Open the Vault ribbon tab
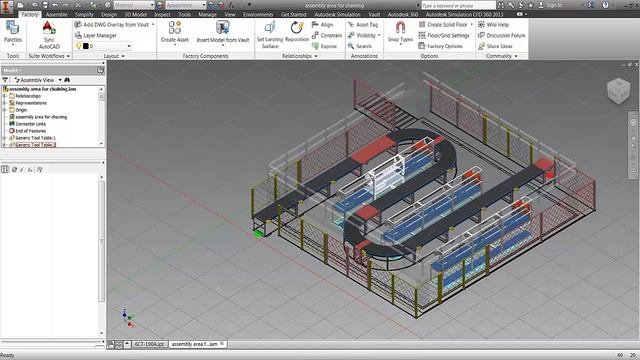 coord(374,14)
